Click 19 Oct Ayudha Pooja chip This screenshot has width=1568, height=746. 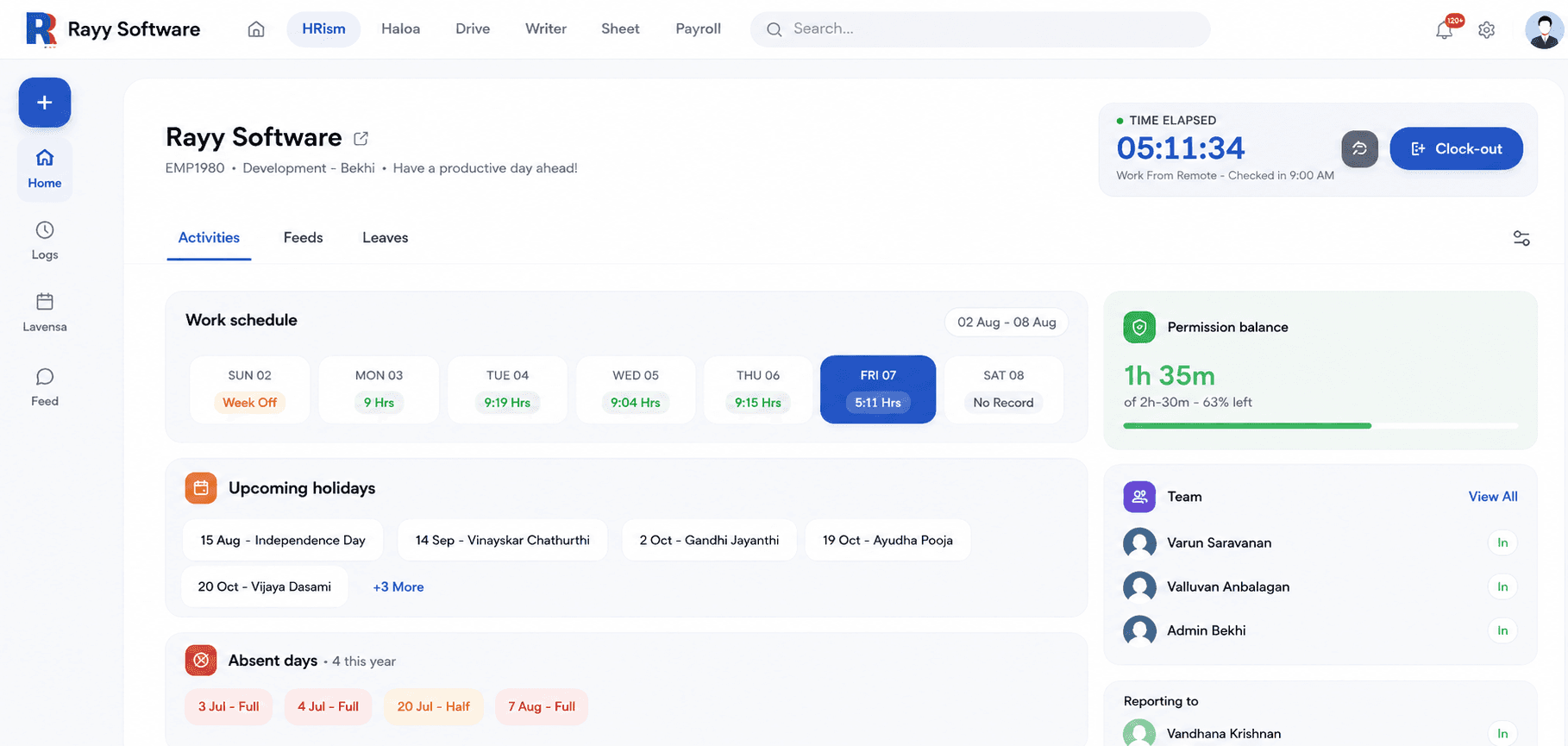pyautogui.click(x=887, y=541)
